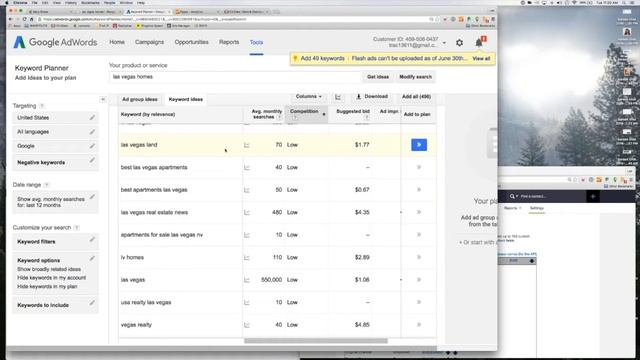Collapse the left targeting sidebar
This screenshot has width=640, height=360.
coord(102,99)
